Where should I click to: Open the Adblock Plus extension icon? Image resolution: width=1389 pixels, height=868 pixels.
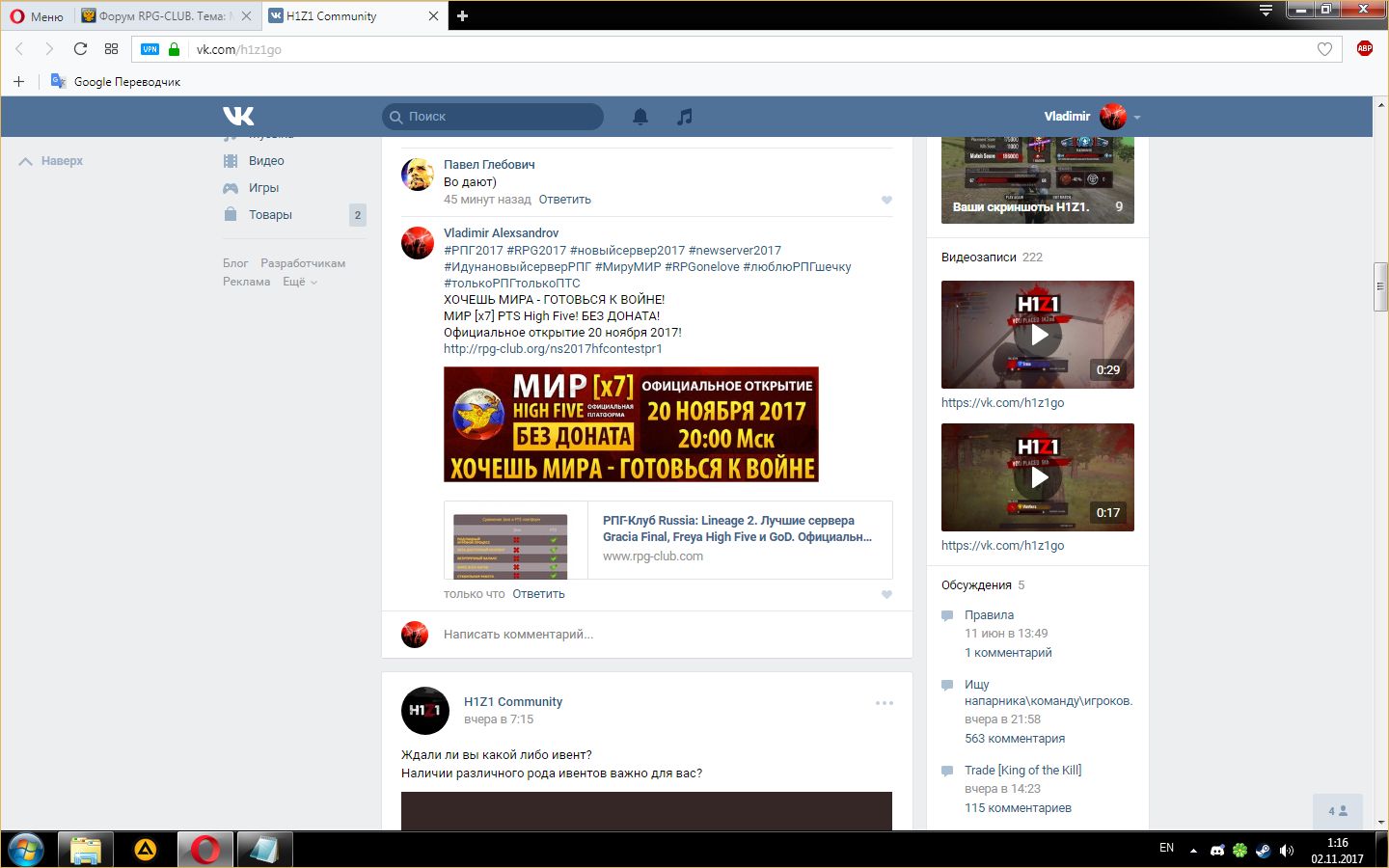point(1364,49)
